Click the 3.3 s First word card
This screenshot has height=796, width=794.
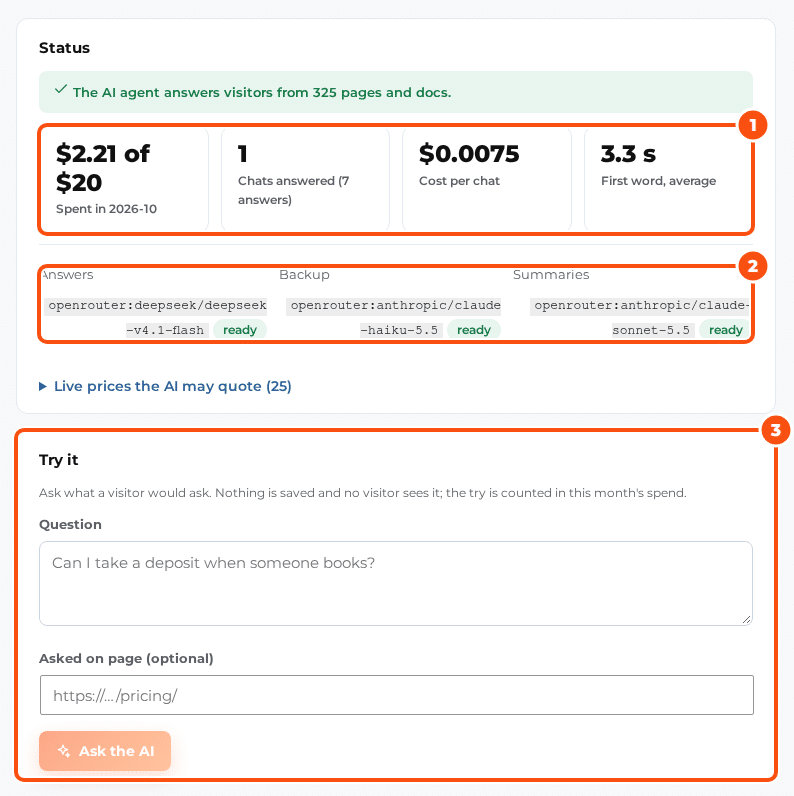click(667, 179)
